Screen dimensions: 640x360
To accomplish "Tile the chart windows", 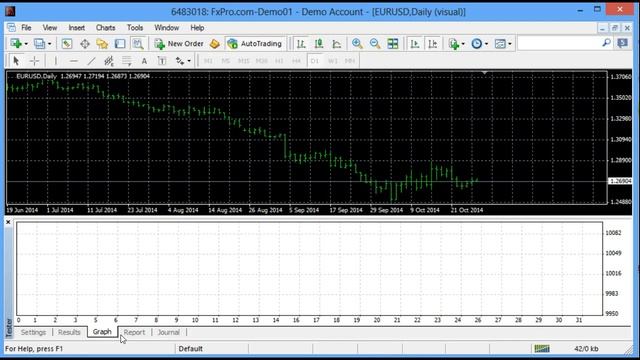I will click(x=393, y=44).
